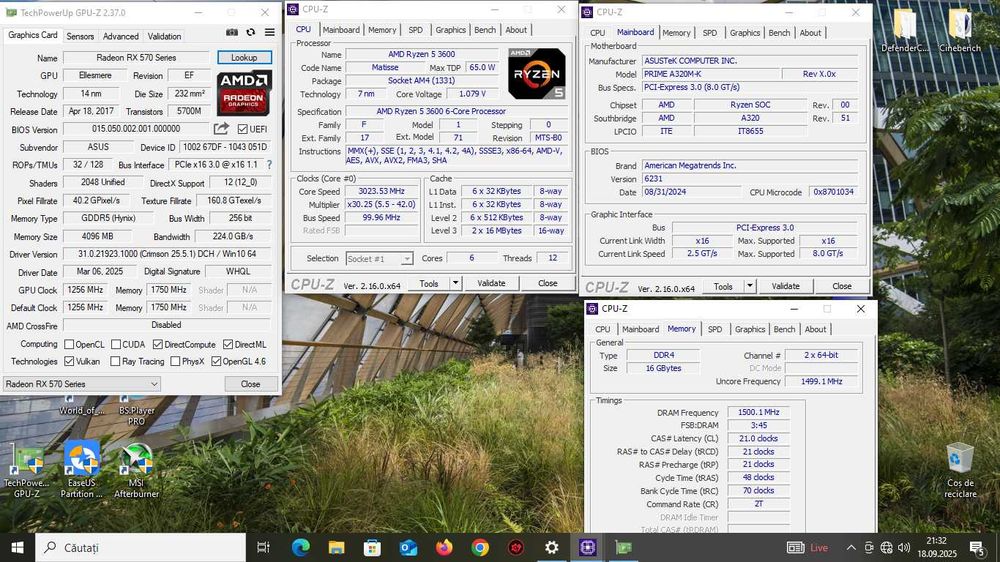Switch to GPU-Z on the taskbar

[623, 547]
